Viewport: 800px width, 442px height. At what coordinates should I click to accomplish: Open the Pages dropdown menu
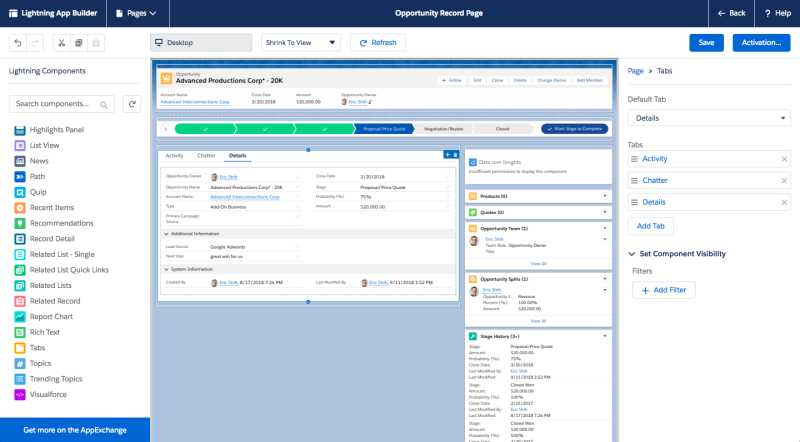click(x=137, y=13)
